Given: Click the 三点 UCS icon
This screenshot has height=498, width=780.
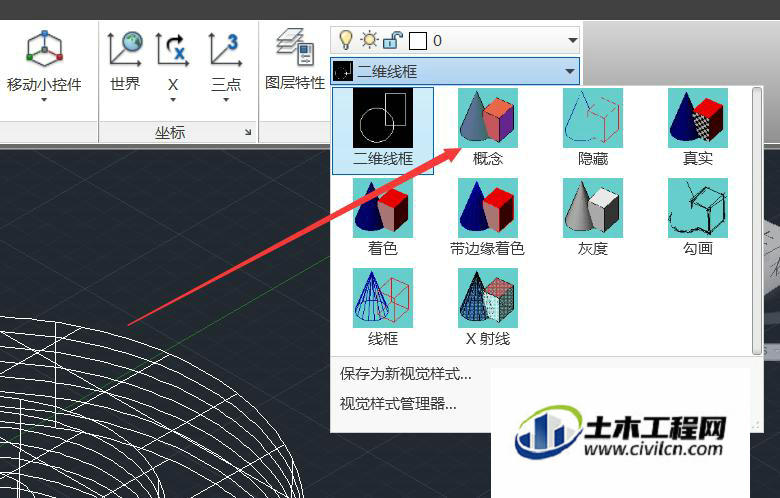Looking at the screenshot, I should (x=226, y=50).
